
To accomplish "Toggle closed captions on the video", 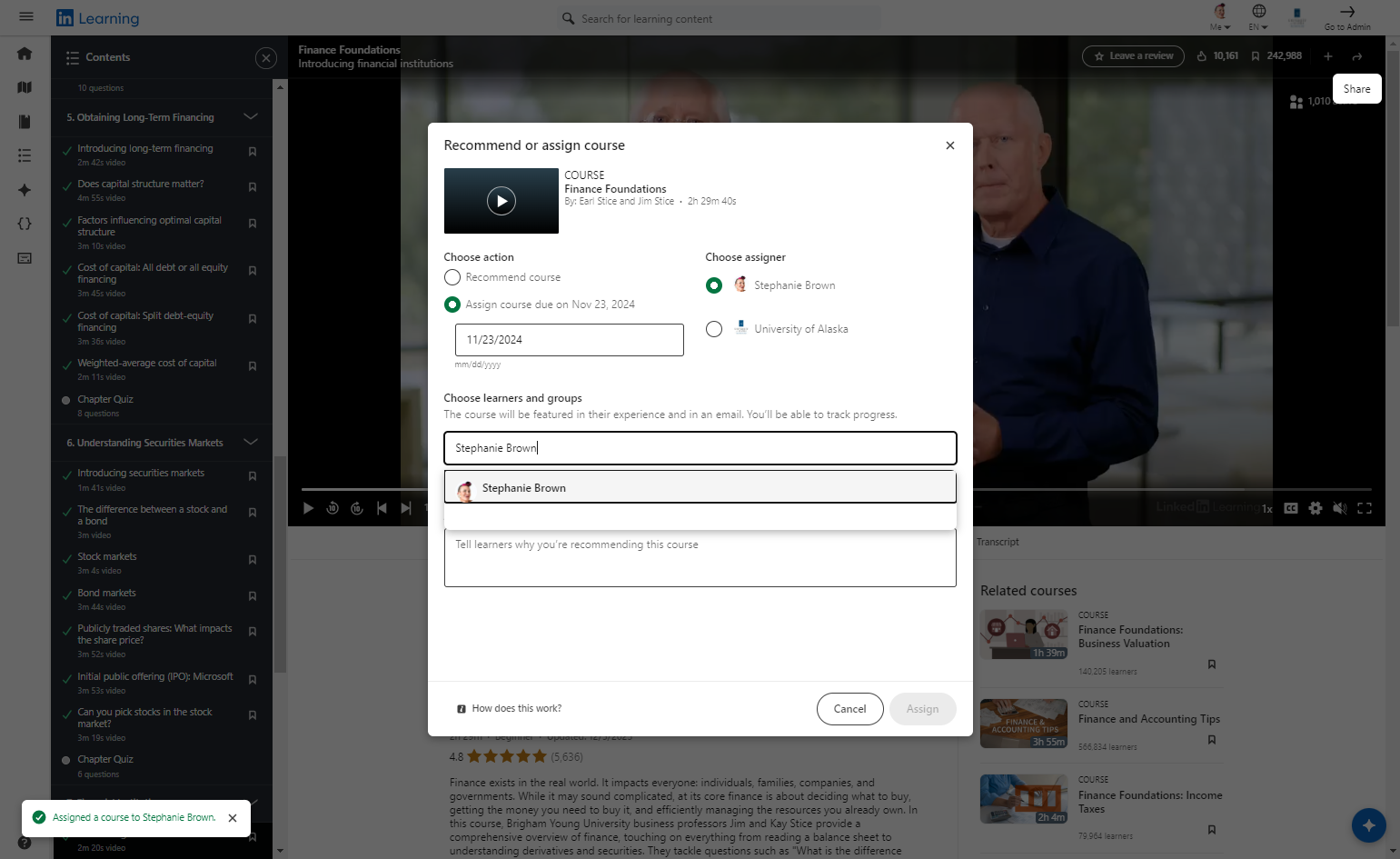I will click(x=1291, y=508).
